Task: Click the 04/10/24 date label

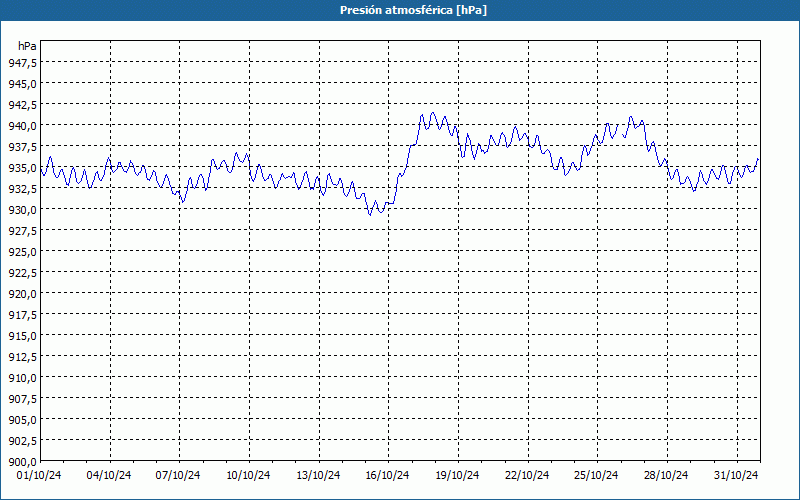Action: coord(109,475)
